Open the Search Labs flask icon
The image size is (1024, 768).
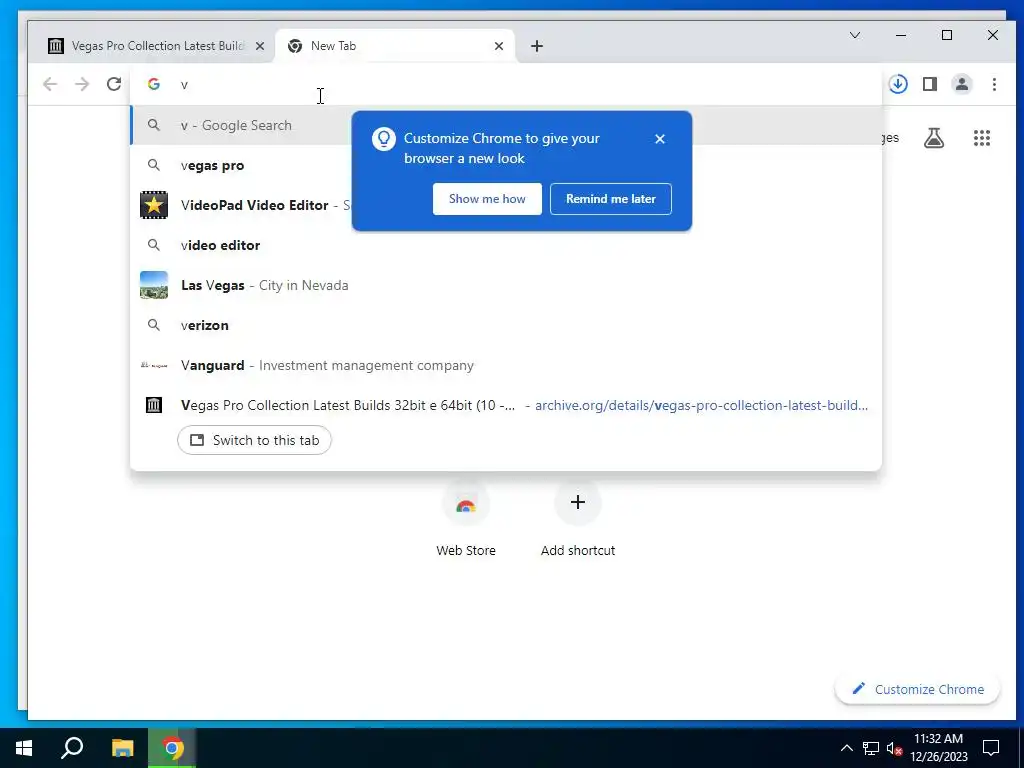934,138
